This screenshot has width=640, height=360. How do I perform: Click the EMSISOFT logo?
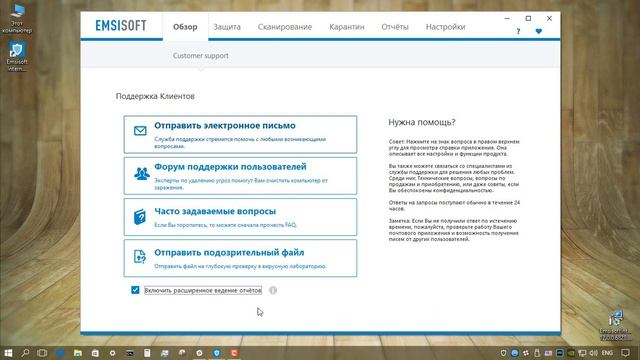(x=121, y=26)
